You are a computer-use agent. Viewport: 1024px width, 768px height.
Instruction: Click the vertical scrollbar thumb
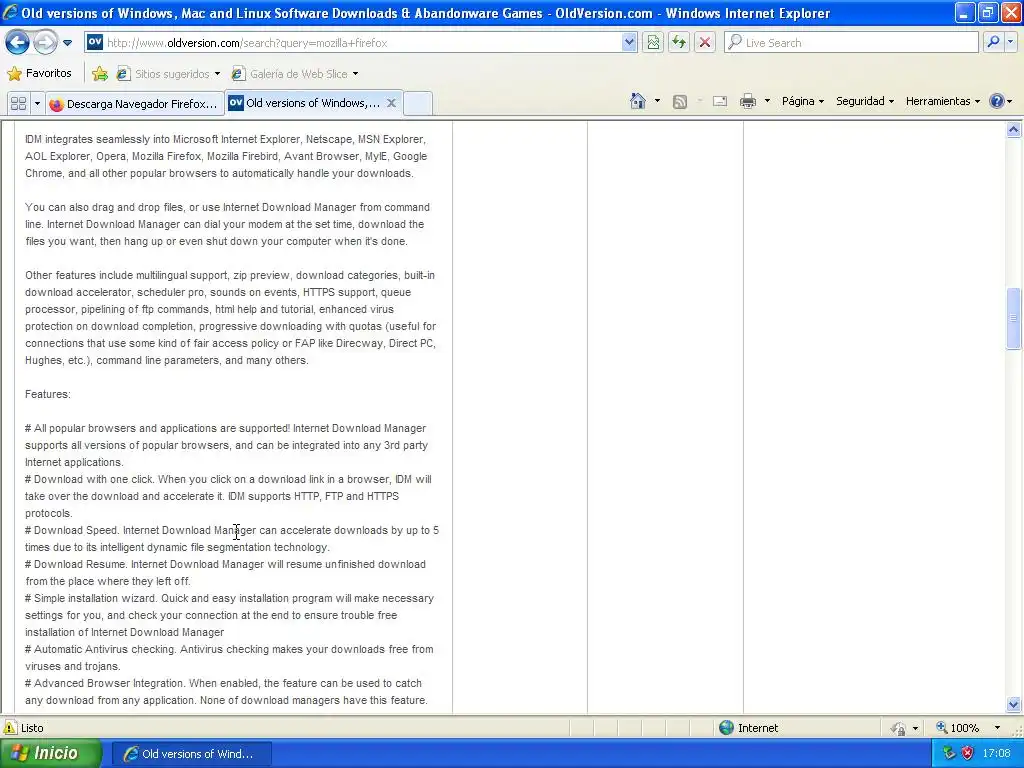point(1014,319)
